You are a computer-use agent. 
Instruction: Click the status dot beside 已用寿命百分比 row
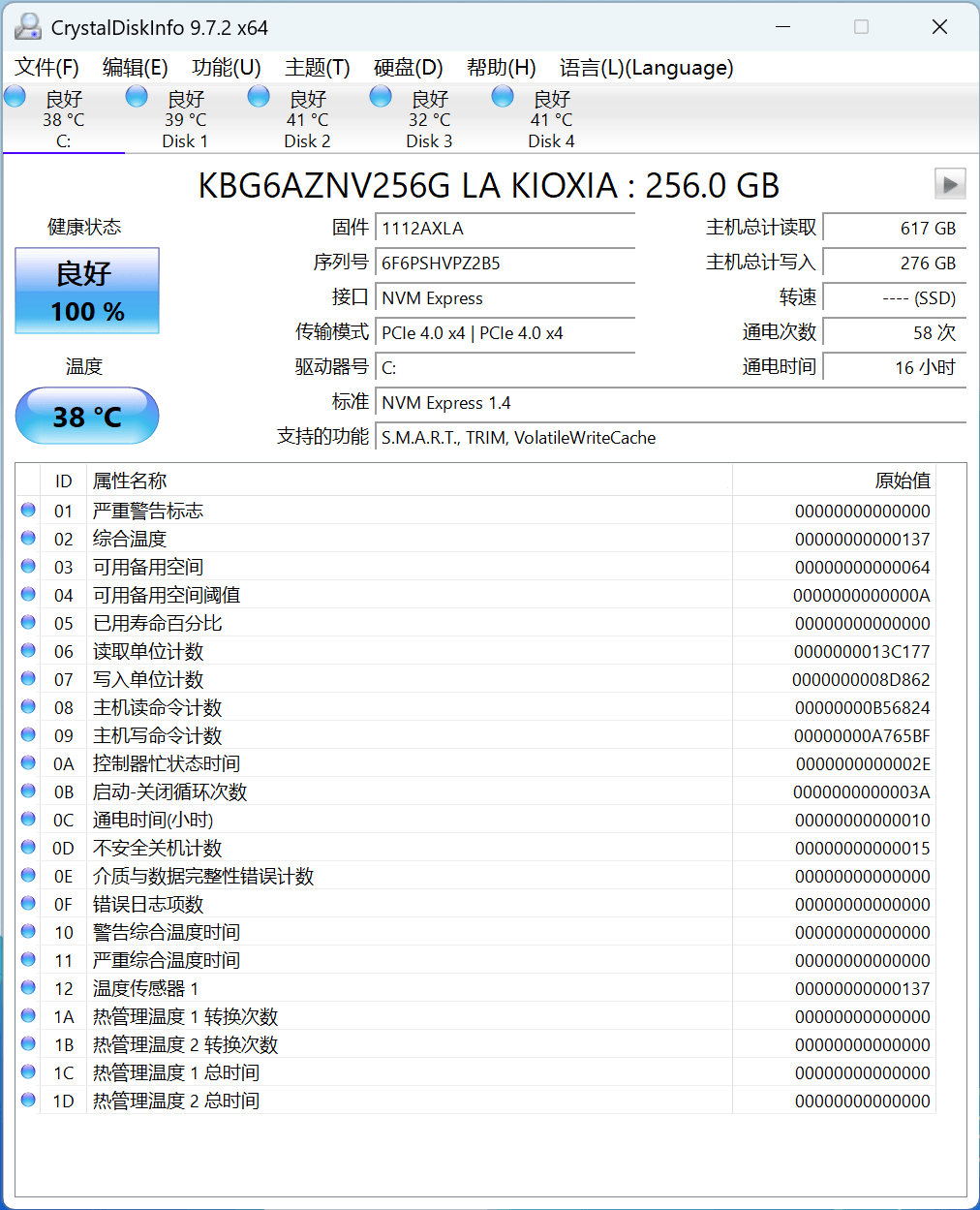pyautogui.click(x=27, y=623)
